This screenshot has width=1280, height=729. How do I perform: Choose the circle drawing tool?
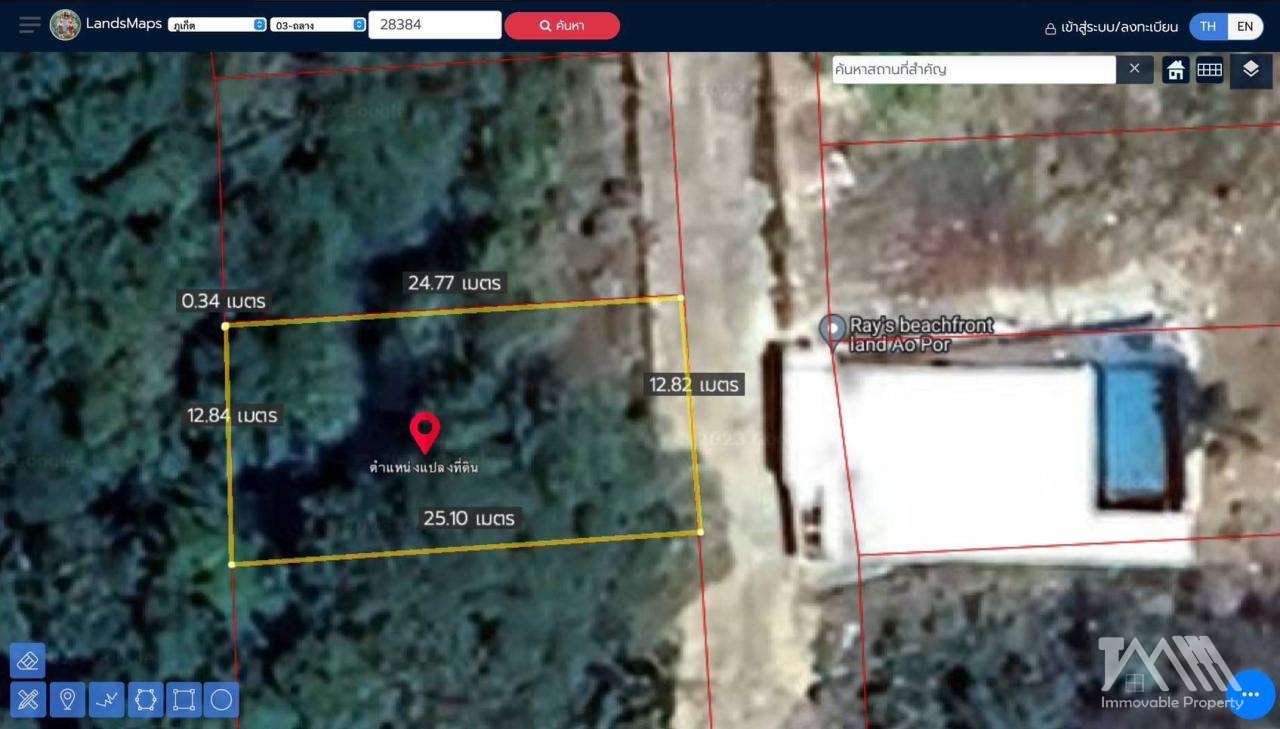(x=222, y=700)
